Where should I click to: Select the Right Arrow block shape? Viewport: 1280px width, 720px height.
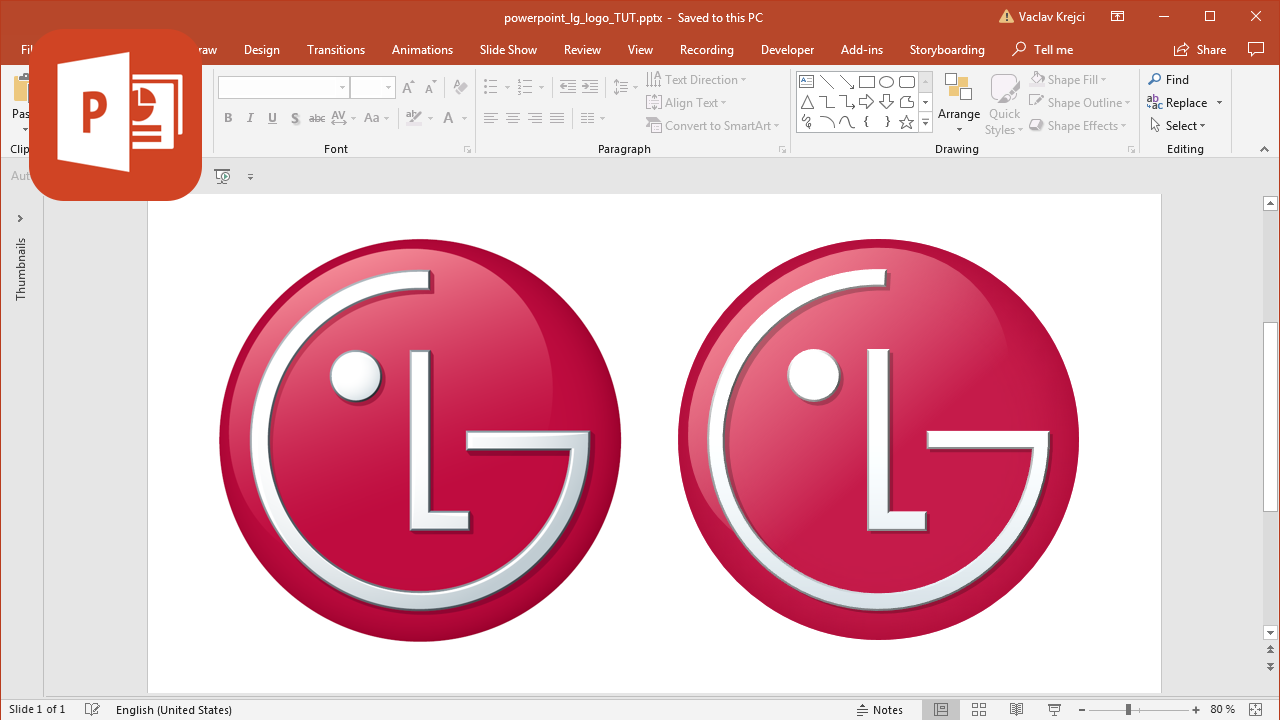coord(867,102)
